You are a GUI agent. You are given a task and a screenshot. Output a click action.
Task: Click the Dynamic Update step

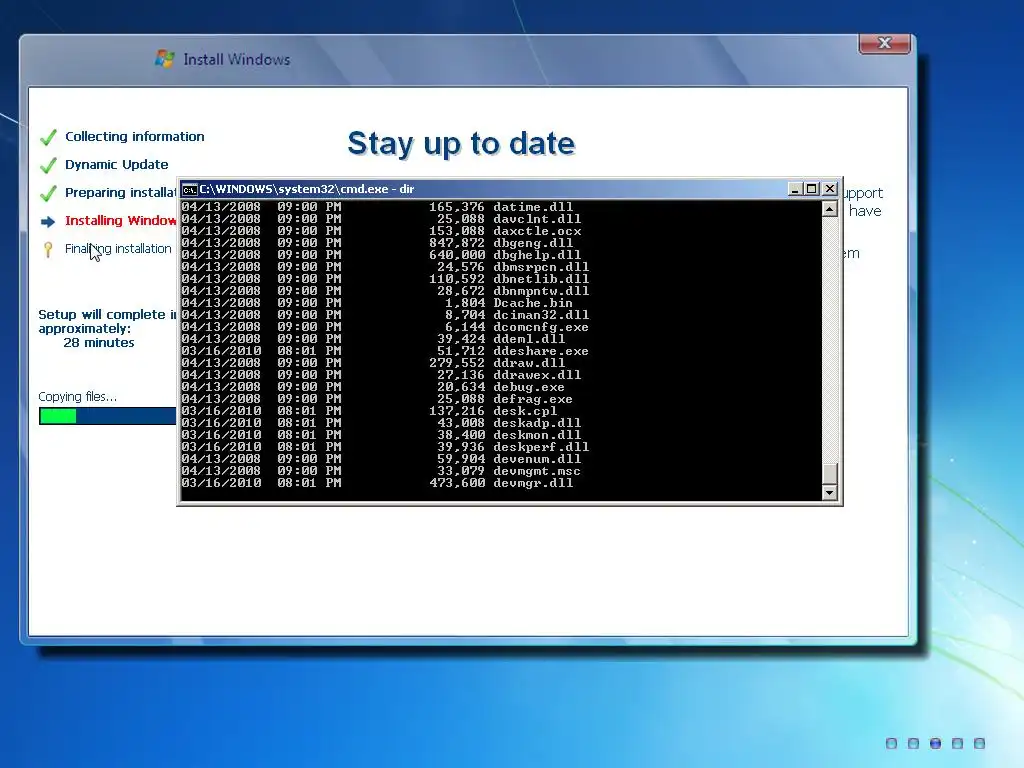(116, 165)
